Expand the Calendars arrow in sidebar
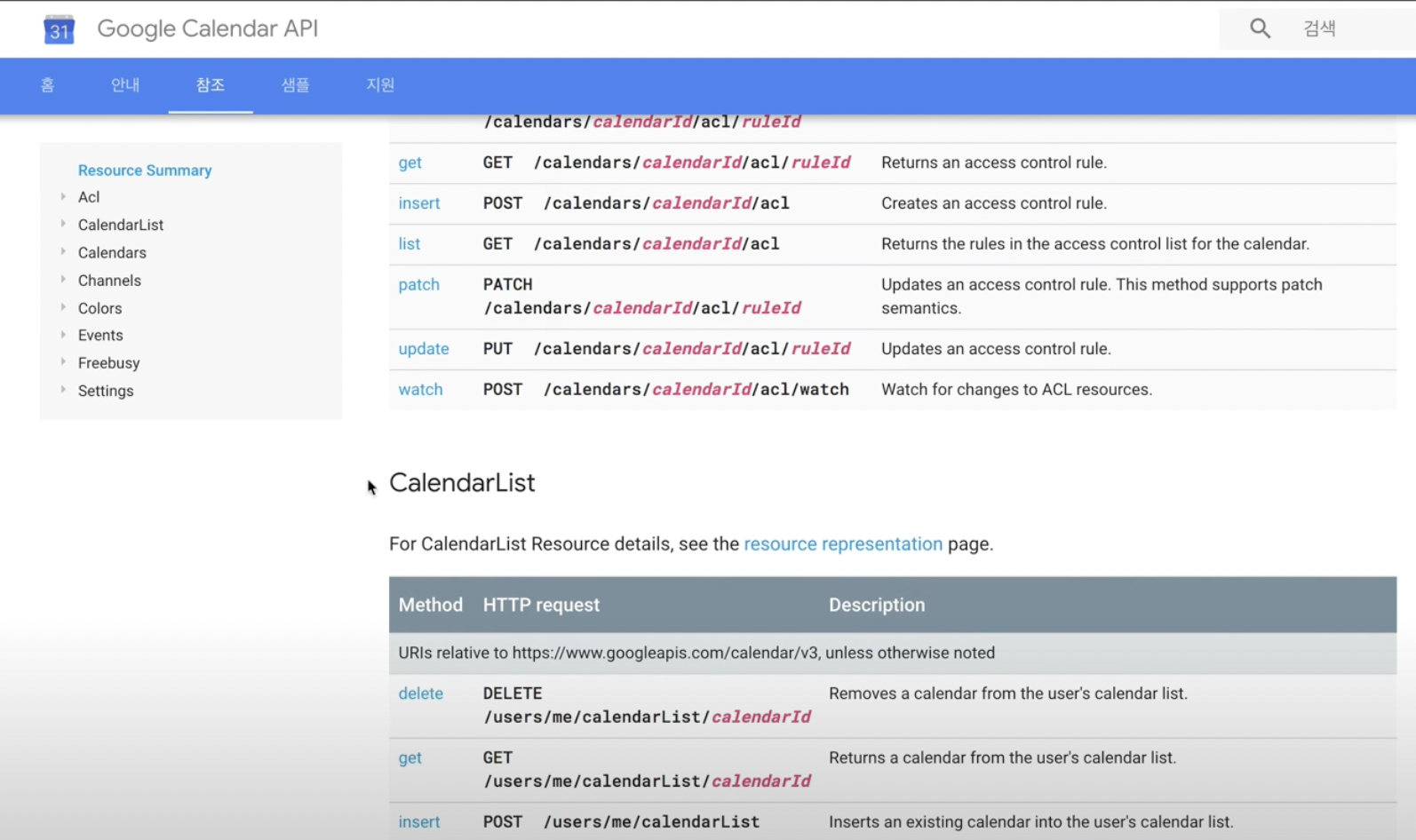 tap(63, 252)
